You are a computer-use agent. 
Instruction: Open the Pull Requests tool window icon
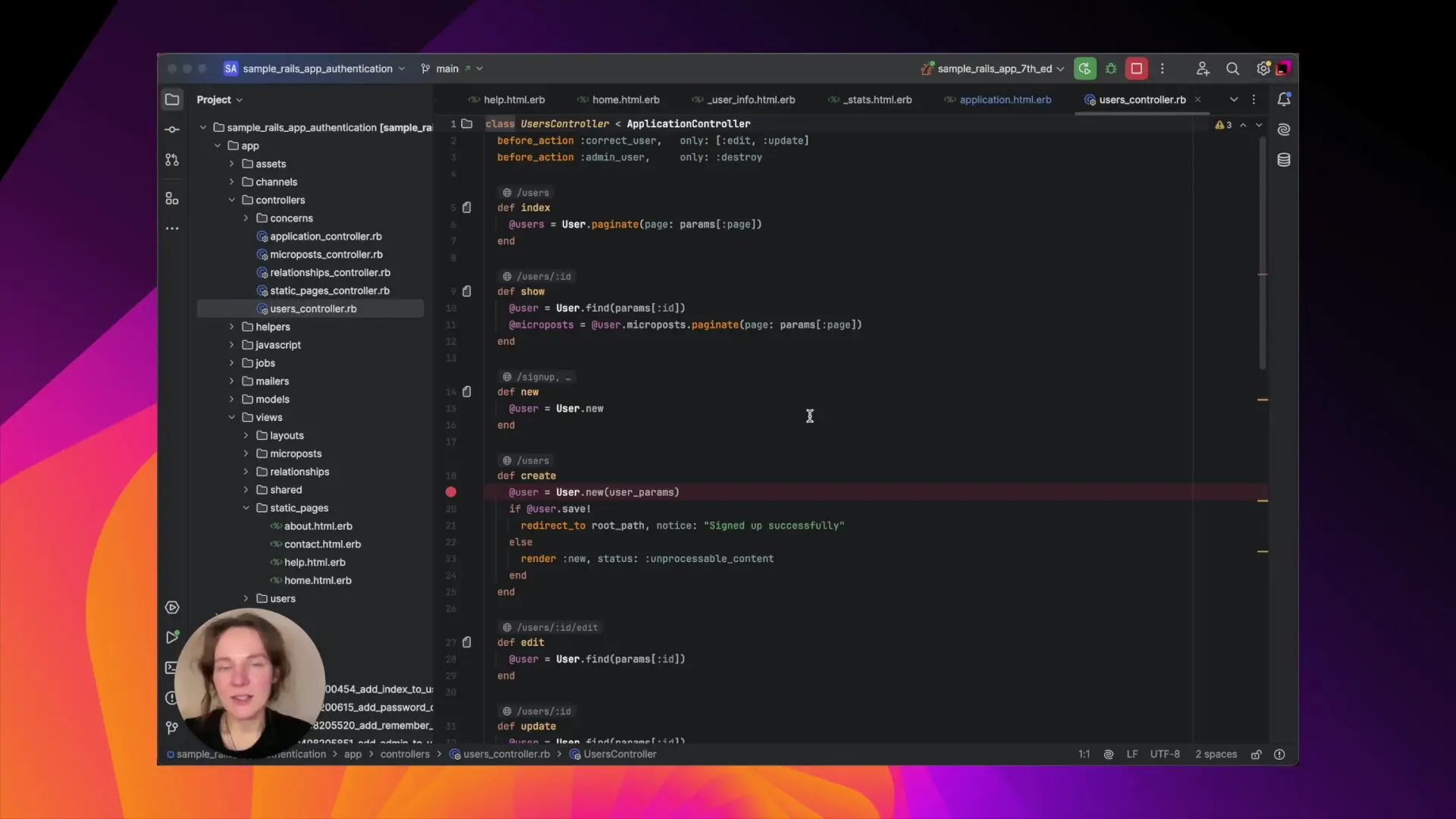pos(172,160)
